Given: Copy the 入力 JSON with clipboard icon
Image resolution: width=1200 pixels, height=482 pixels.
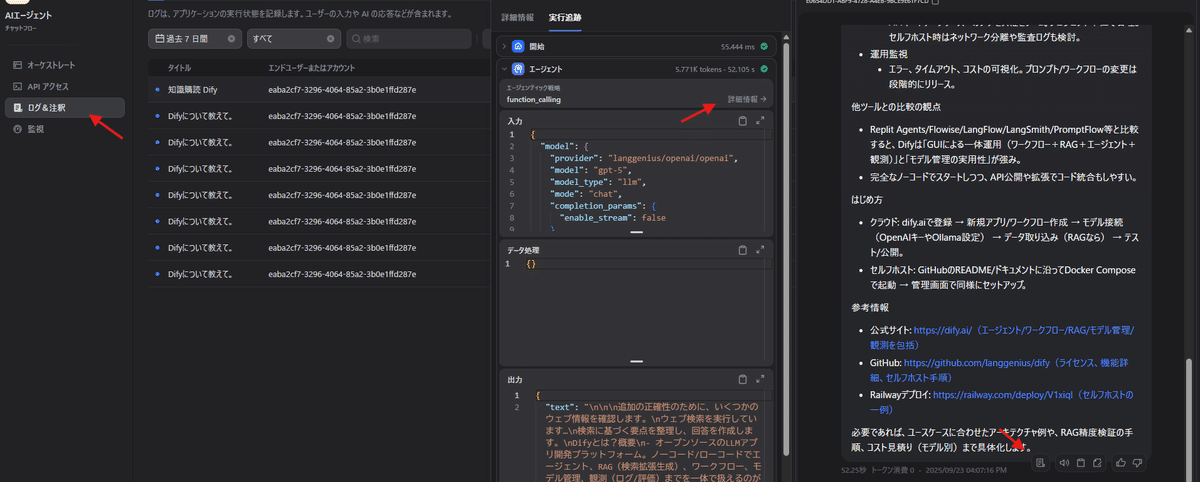Looking at the screenshot, I should (x=742, y=121).
